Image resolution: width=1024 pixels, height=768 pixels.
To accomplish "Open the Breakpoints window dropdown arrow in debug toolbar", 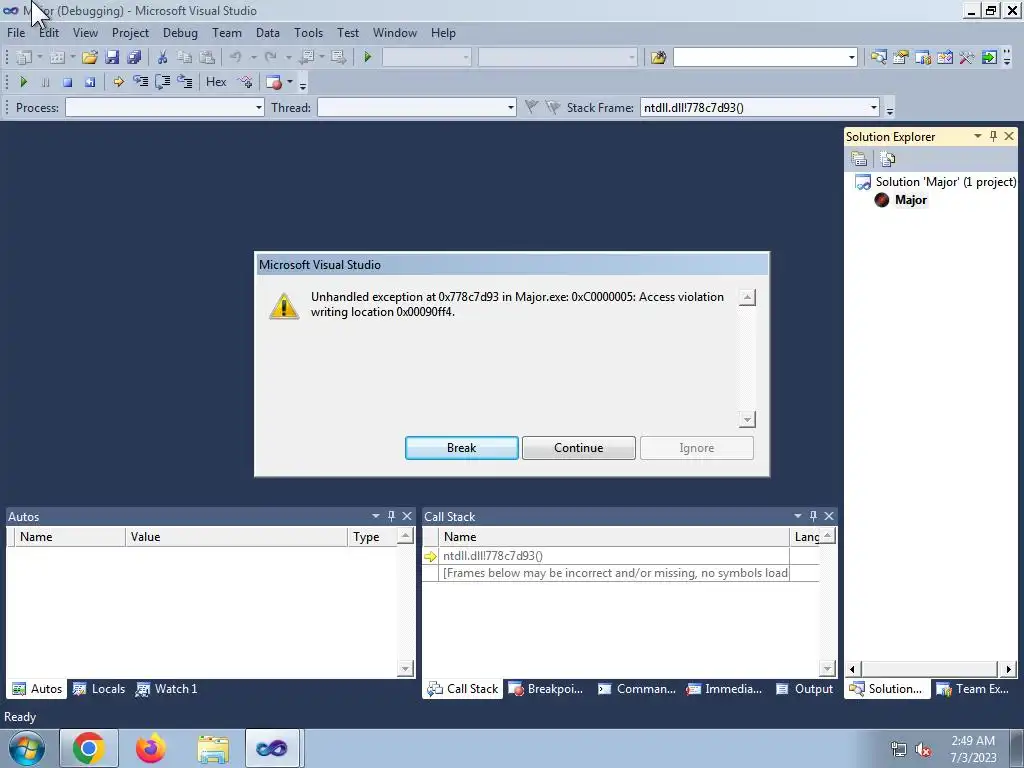I will point(289,82).
